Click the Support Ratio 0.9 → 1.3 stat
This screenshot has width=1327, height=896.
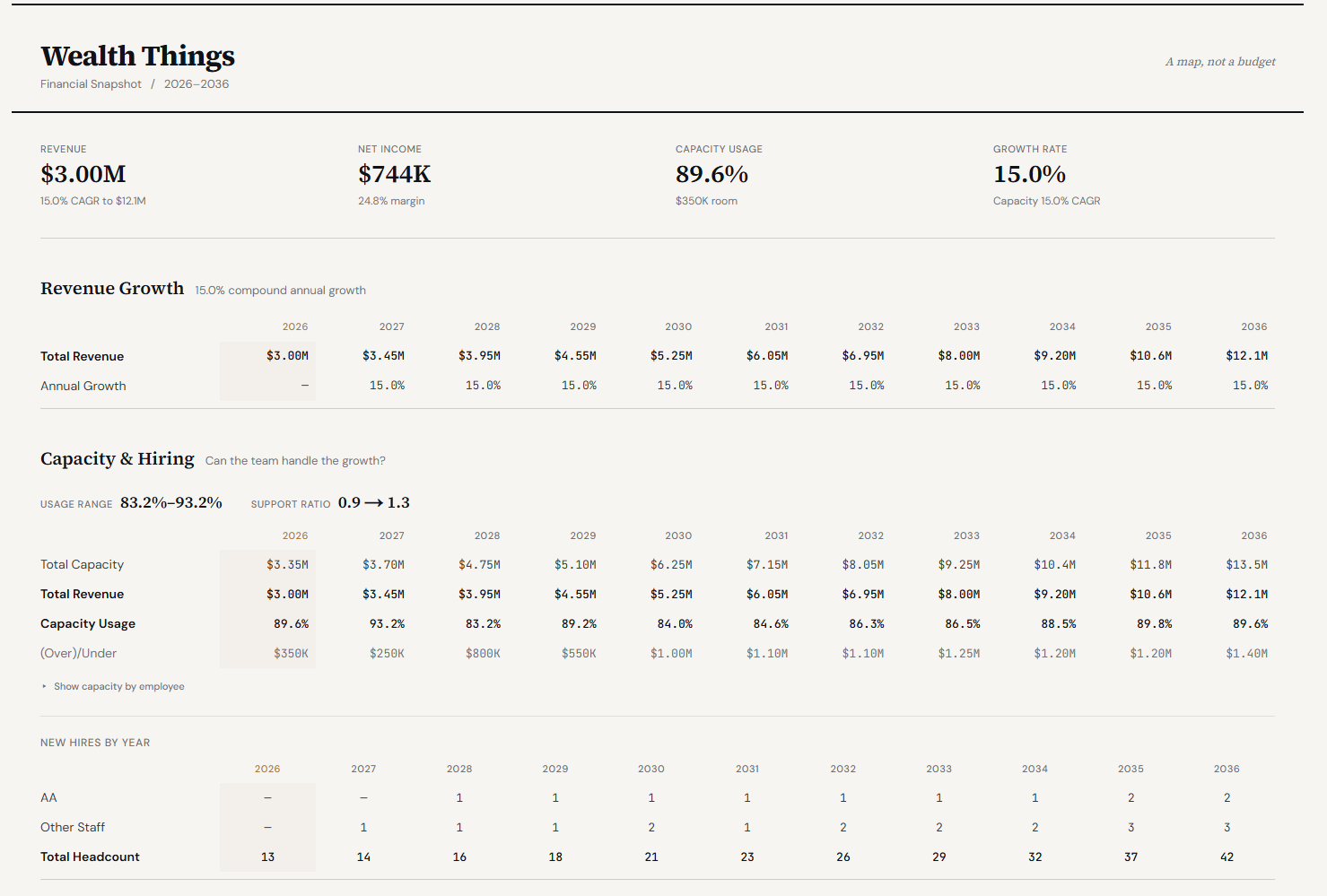tap(330, 502)
